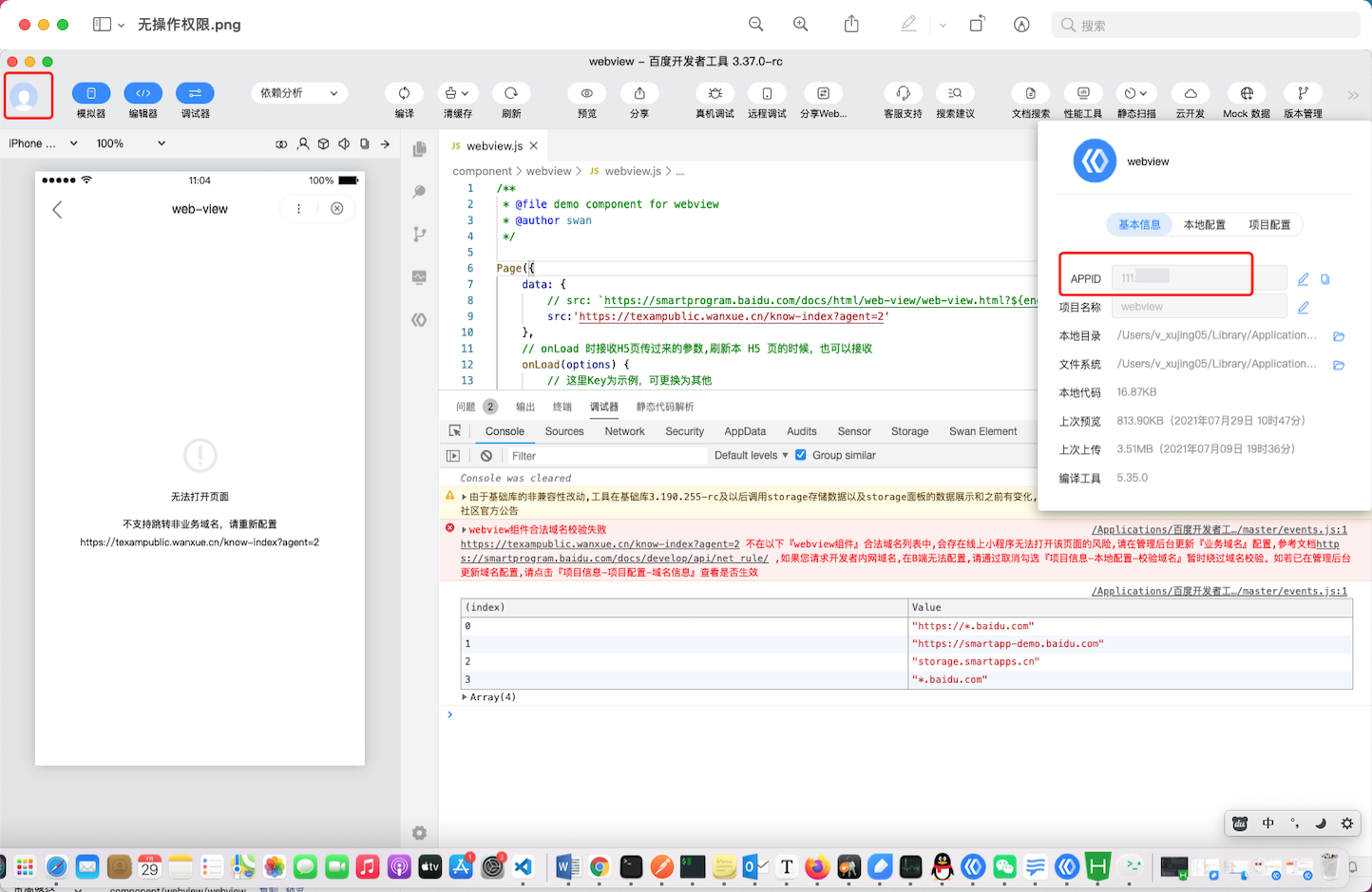Viewport: 1372px width, 892px height.
Task: Toggle the 调试器 debugger panel
Action: [x=195, y=93]
